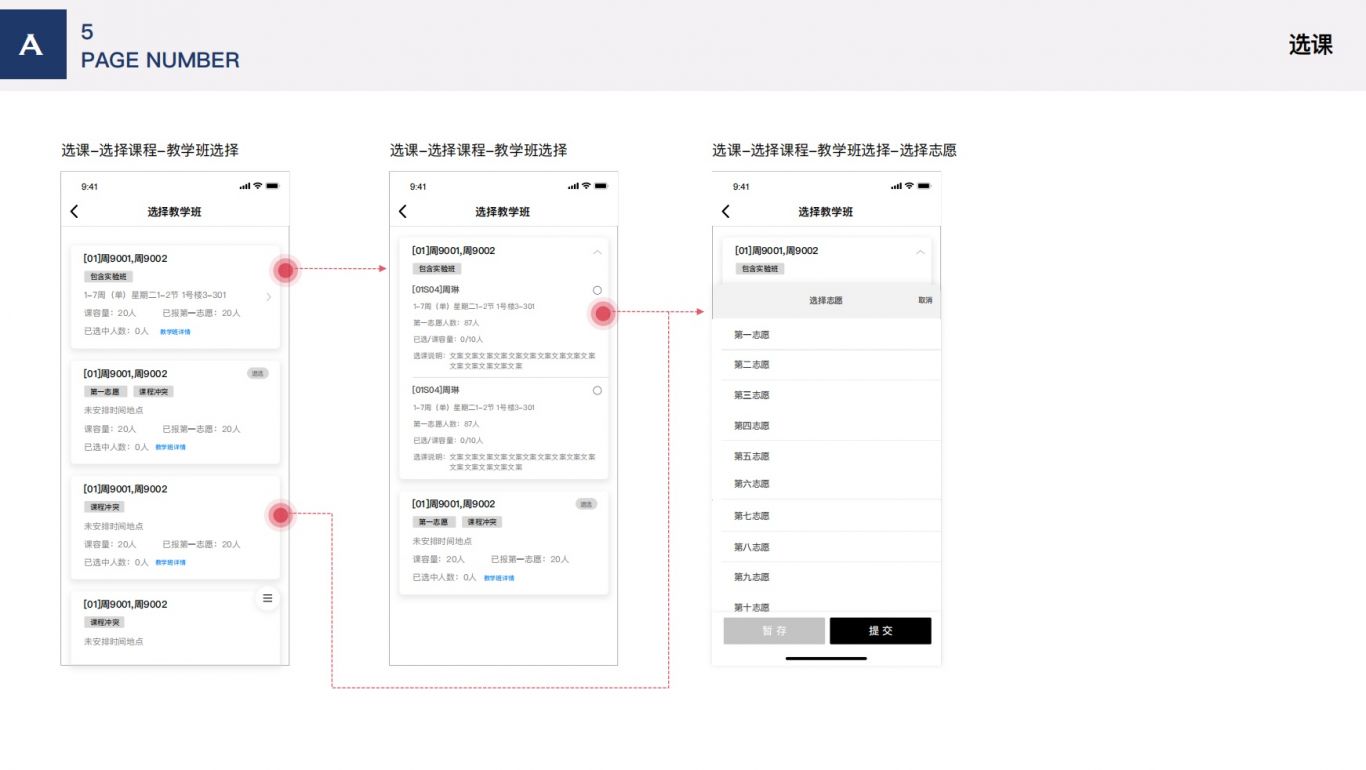The width and height of the screenshot is (1366, 770).
Task: Click the caption 选课–选择课程–教学班选择–选择志愿
Action: tap(834, 150)
